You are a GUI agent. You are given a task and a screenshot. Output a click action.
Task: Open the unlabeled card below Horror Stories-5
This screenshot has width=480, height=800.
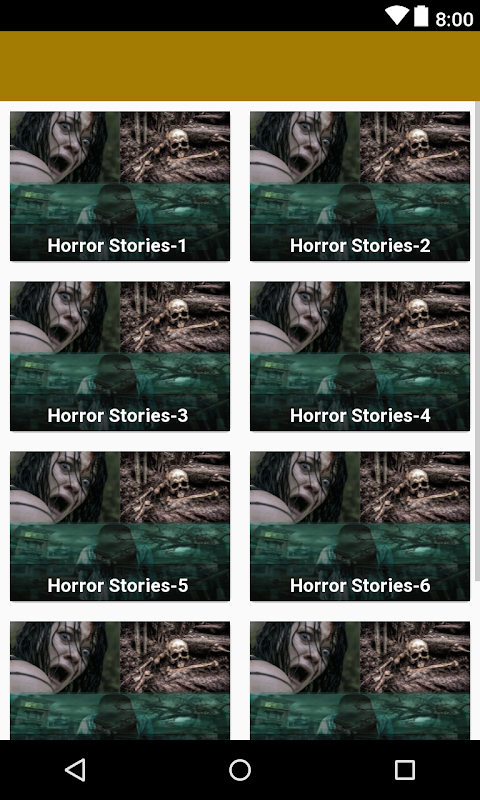(120, 681)
